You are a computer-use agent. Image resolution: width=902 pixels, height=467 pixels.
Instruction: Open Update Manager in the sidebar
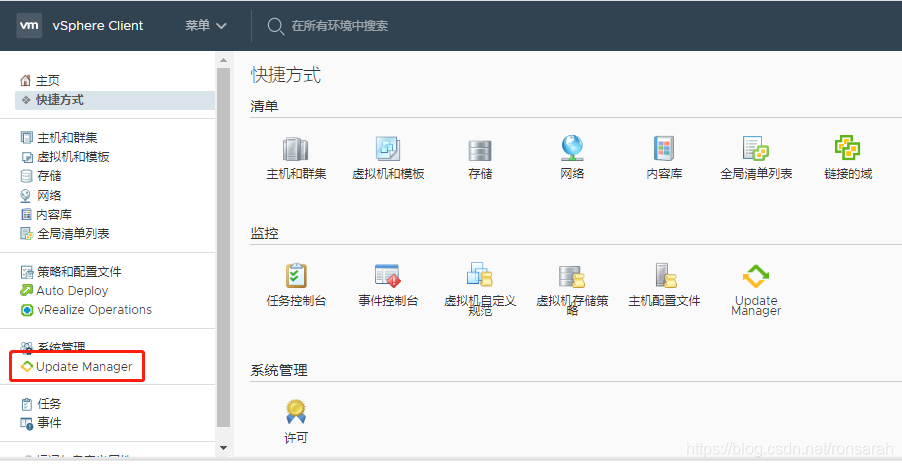point(77,366)
